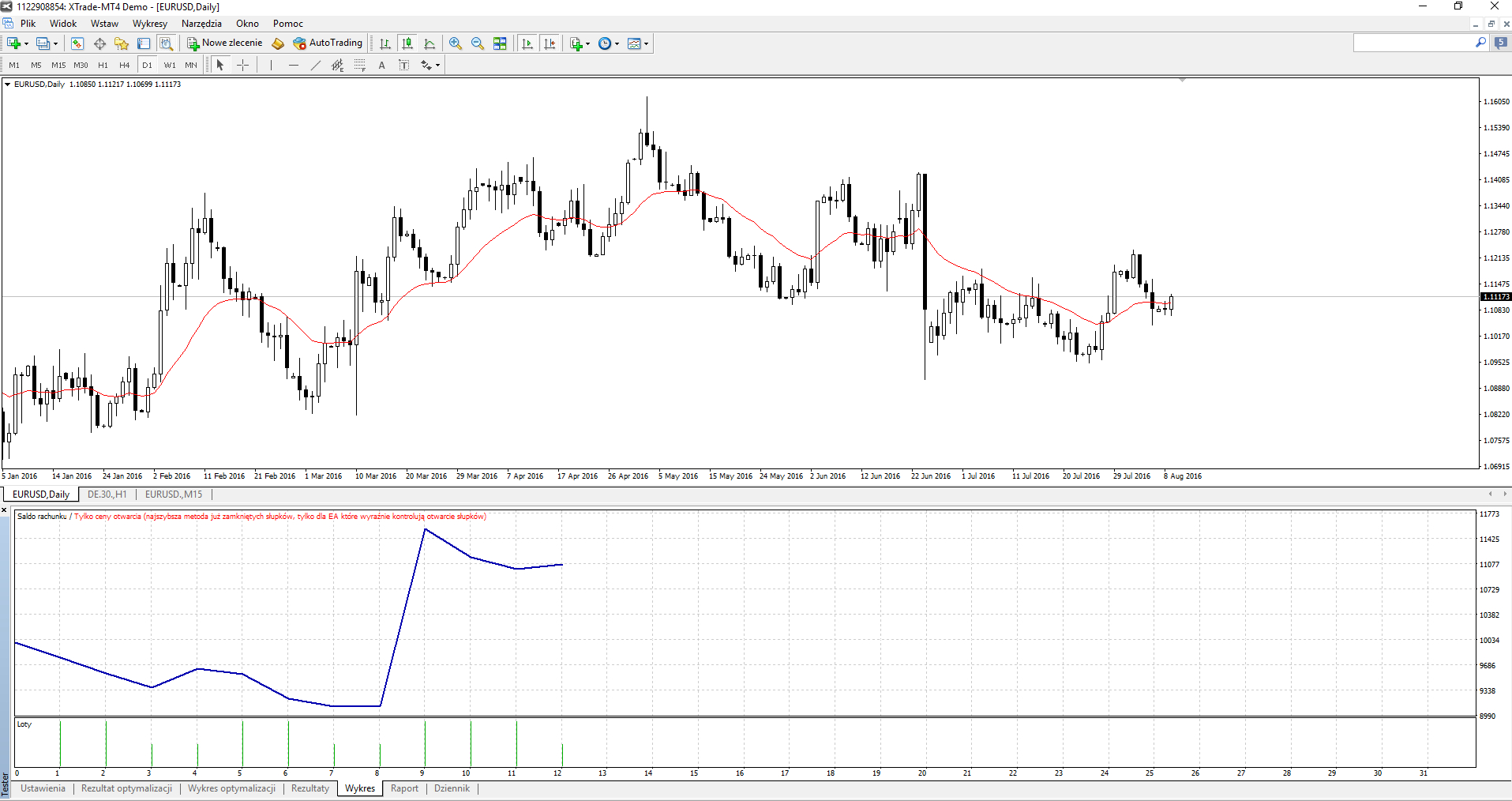Click the search input field

click(x=1413, y=43)
